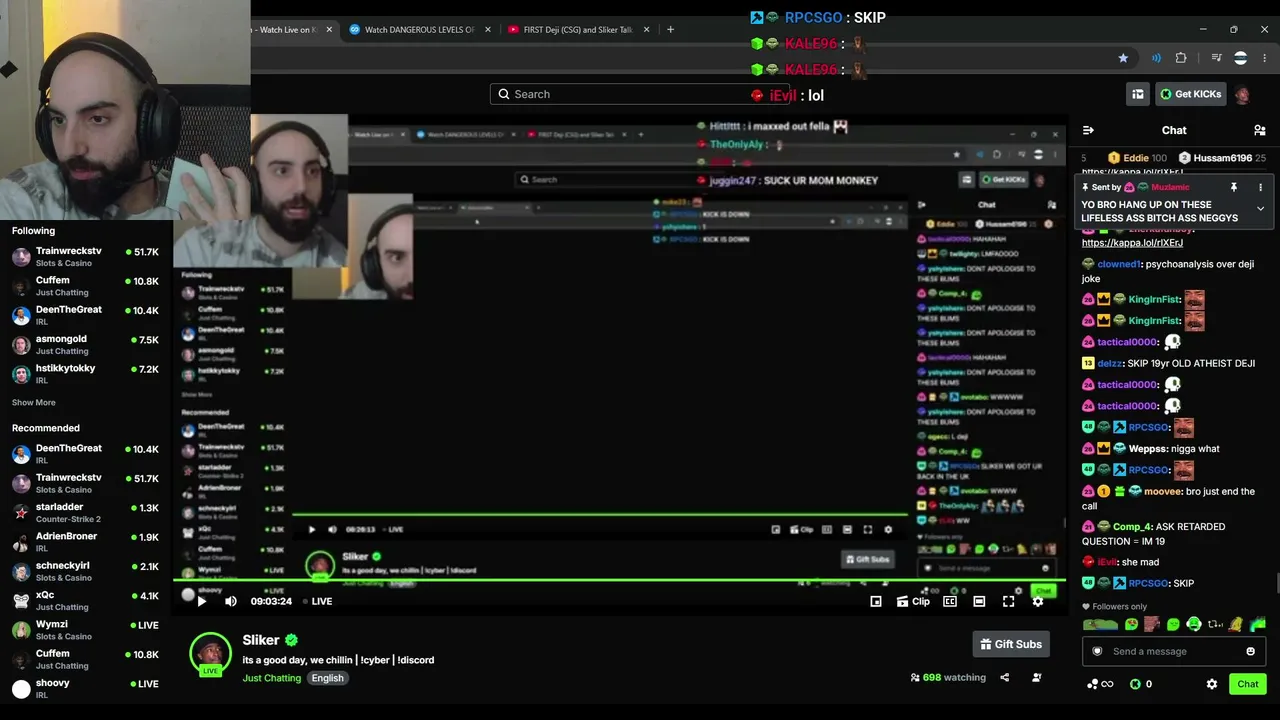1280x720 pixels.
Task: Open the KICKs balance counter
Action: [x=1141, y=684]
